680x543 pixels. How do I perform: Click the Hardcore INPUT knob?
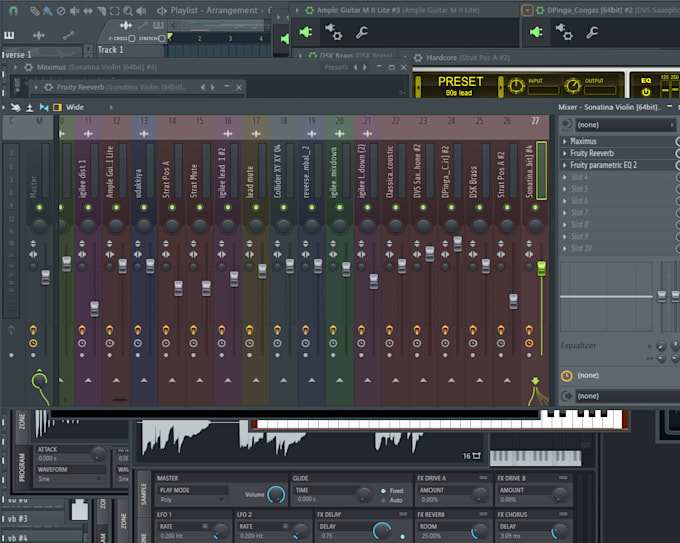click(516, 86)
